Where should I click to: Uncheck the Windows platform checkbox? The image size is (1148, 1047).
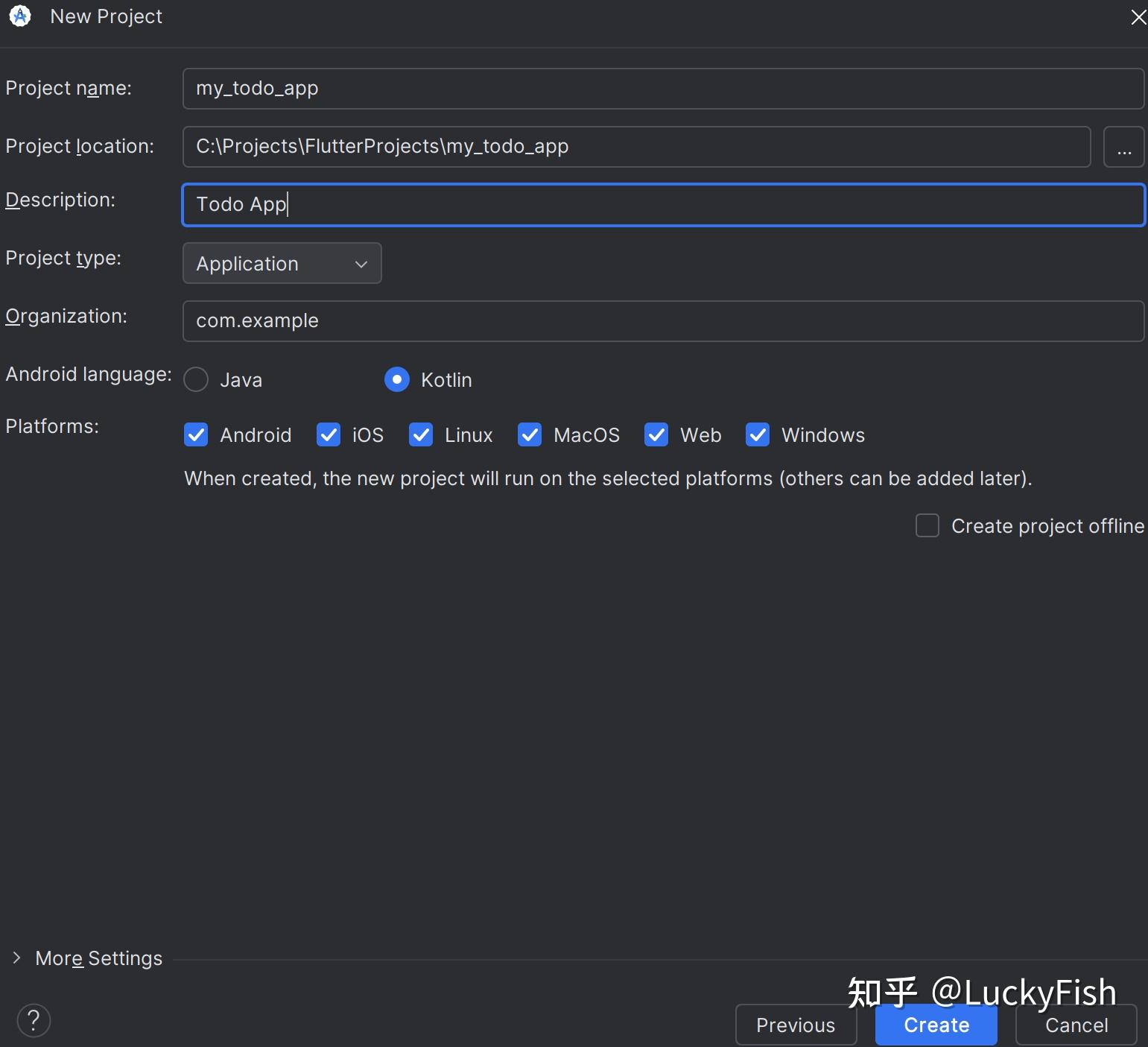point(758,434)
